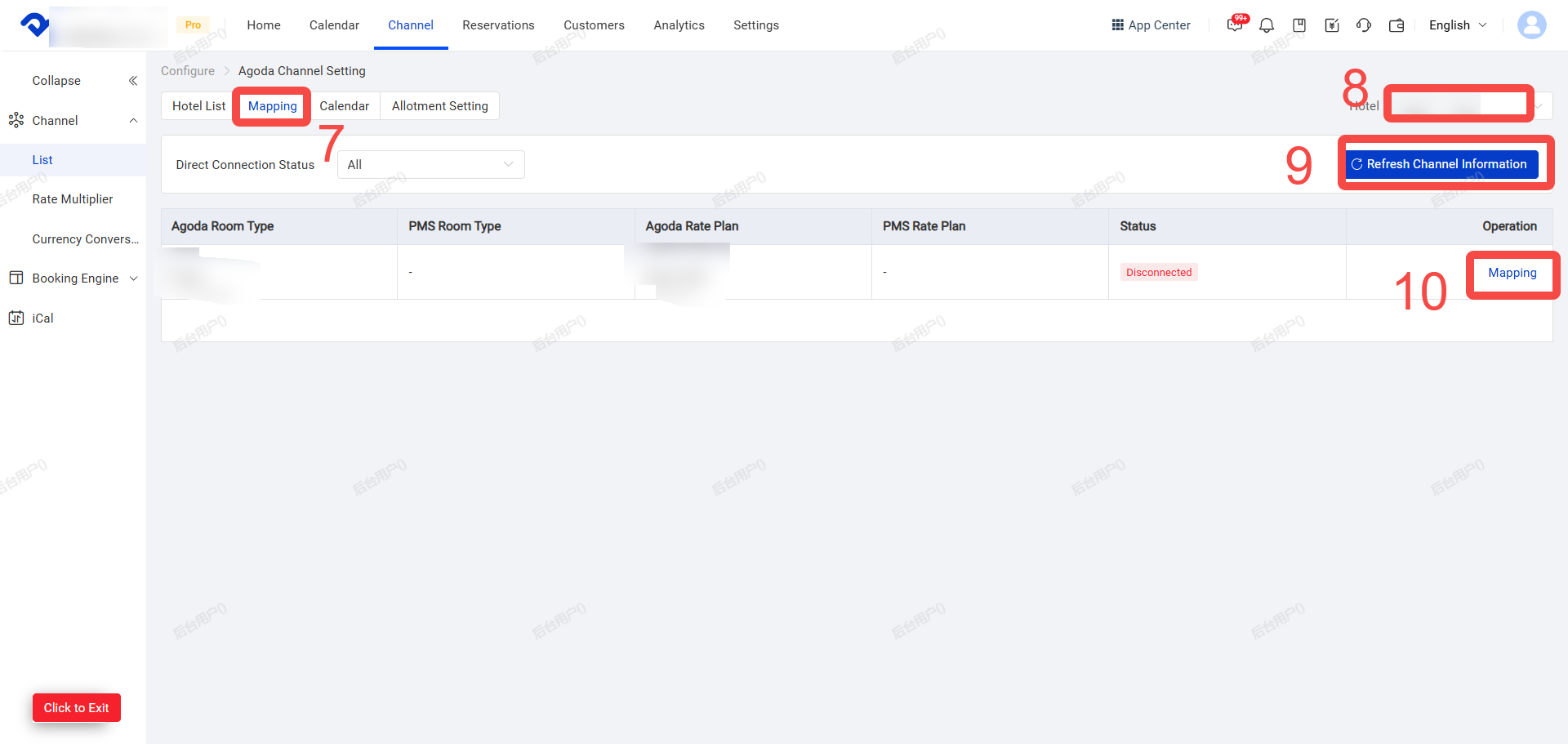Click the Disconnected status tag

coord(1159,273)
